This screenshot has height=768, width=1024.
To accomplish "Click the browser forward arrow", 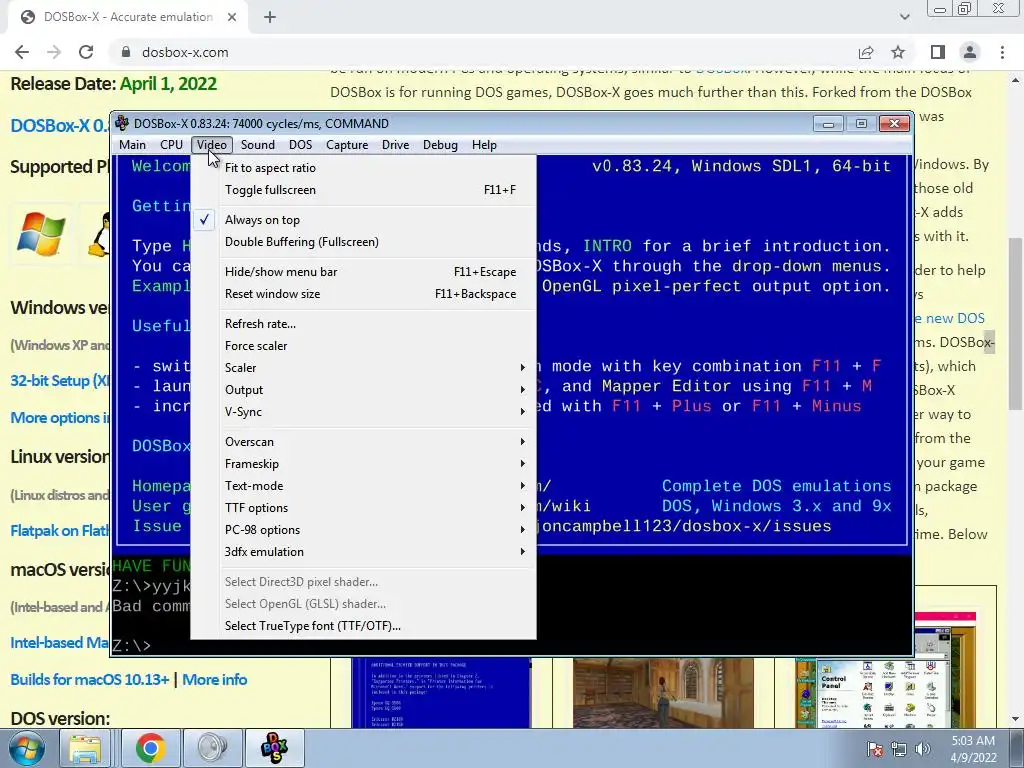I will 54,52.
